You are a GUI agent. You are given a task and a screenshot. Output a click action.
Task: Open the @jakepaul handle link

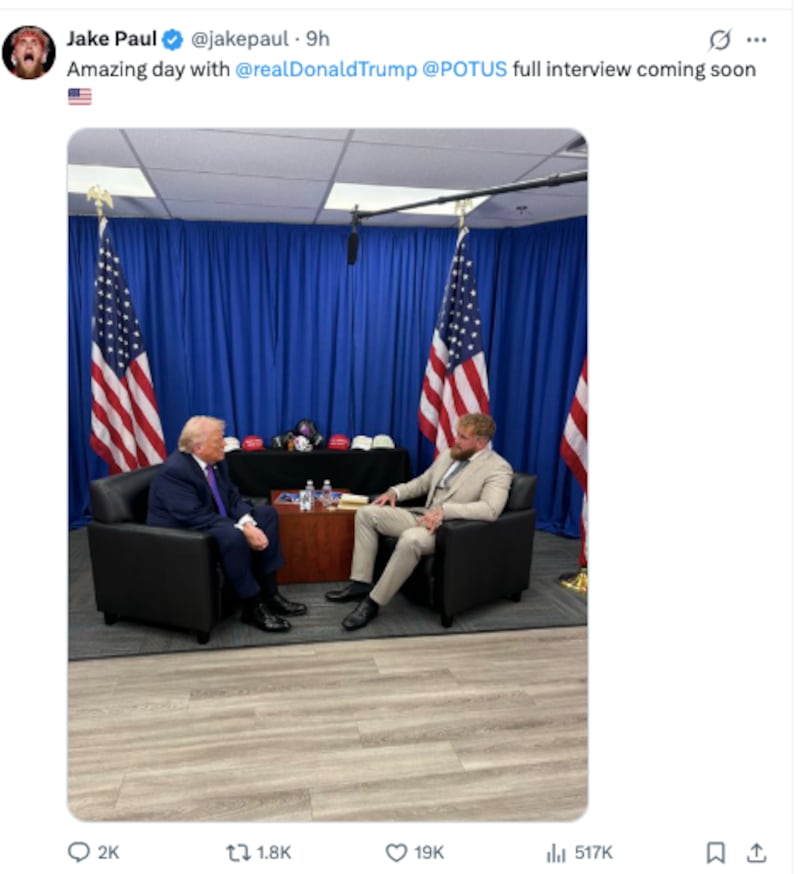pyautogui.click(x=240, y=39)
